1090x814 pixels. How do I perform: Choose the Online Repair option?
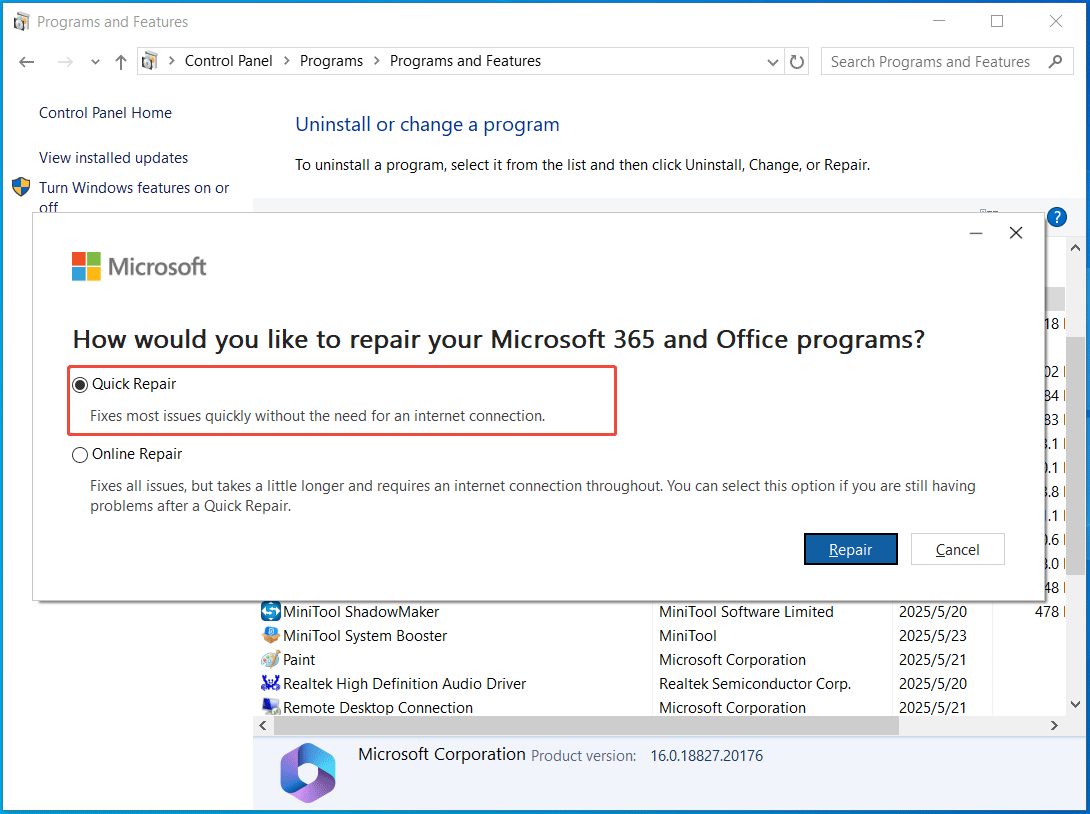(80, 454)
